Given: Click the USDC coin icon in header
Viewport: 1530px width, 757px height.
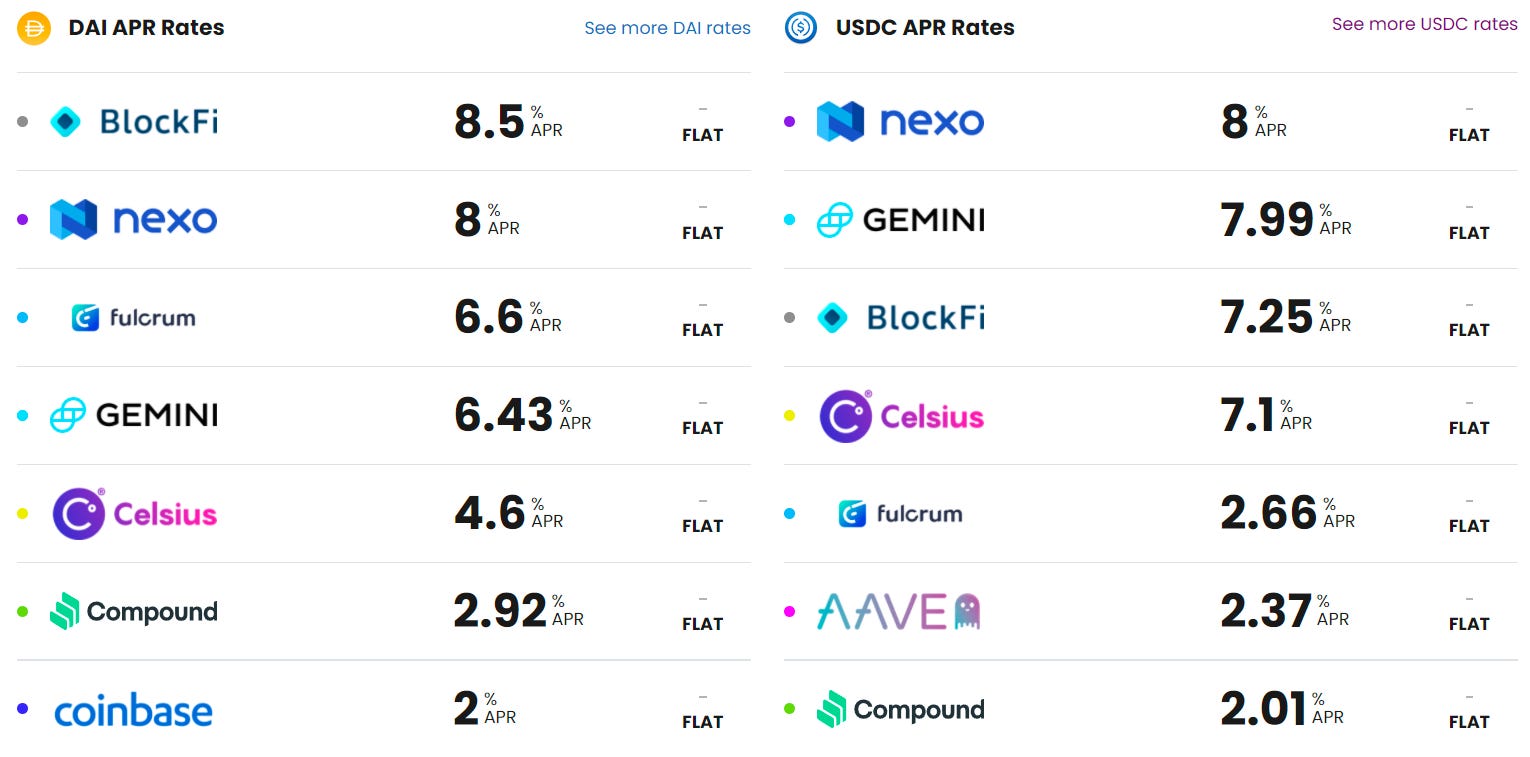Looking at the screenshot, I should click(x=801, y=28).
